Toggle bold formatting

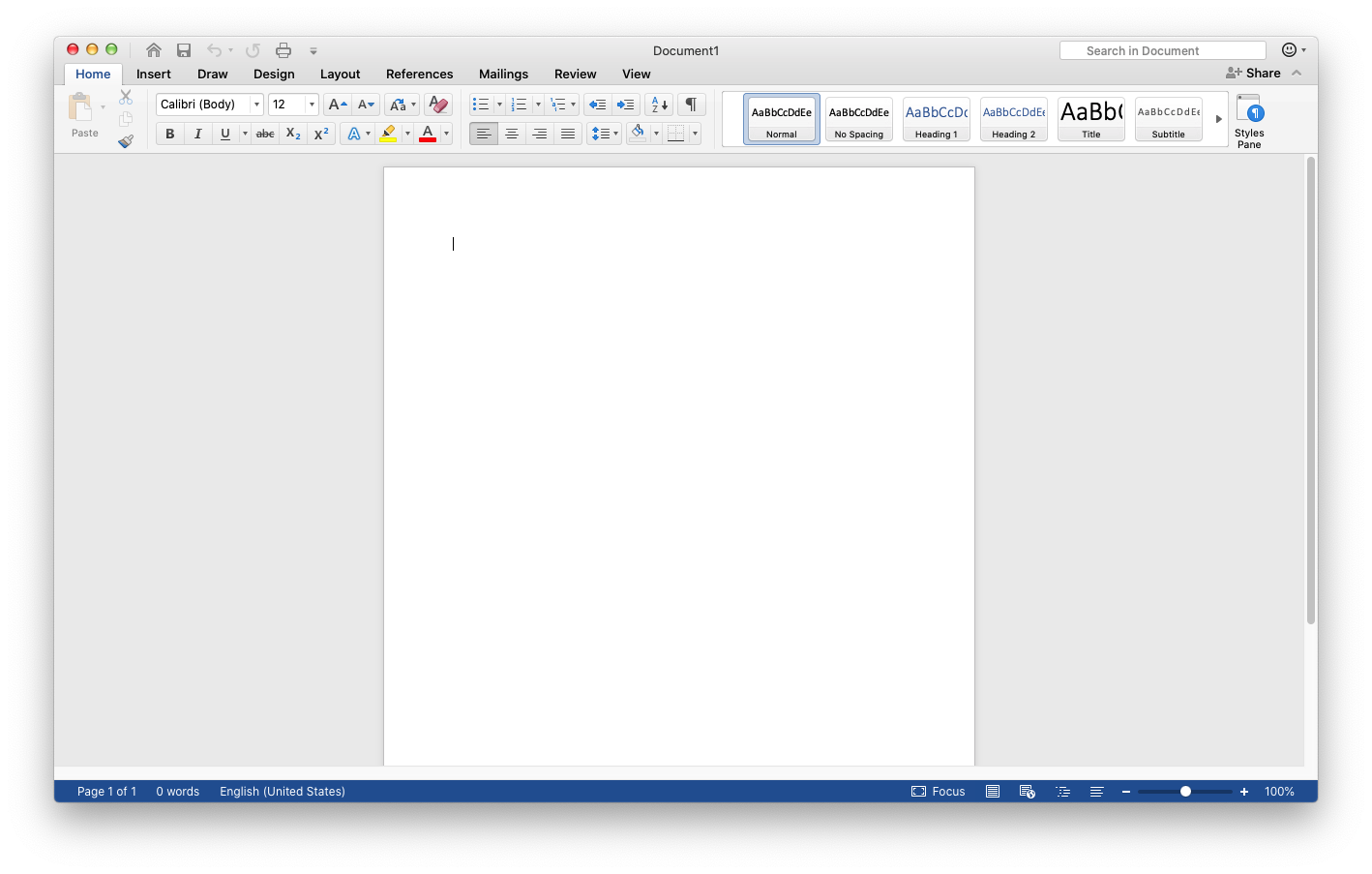click(170, 134)
